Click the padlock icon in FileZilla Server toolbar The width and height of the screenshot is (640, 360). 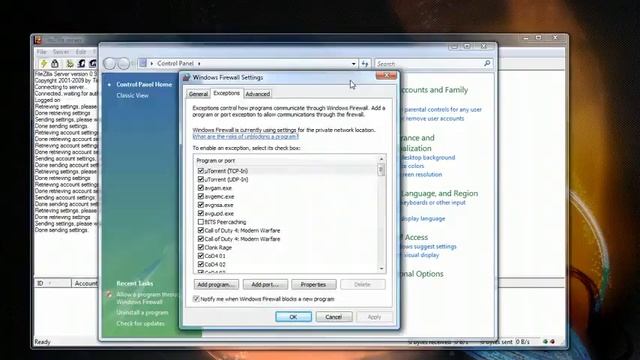tap(55, 63)
